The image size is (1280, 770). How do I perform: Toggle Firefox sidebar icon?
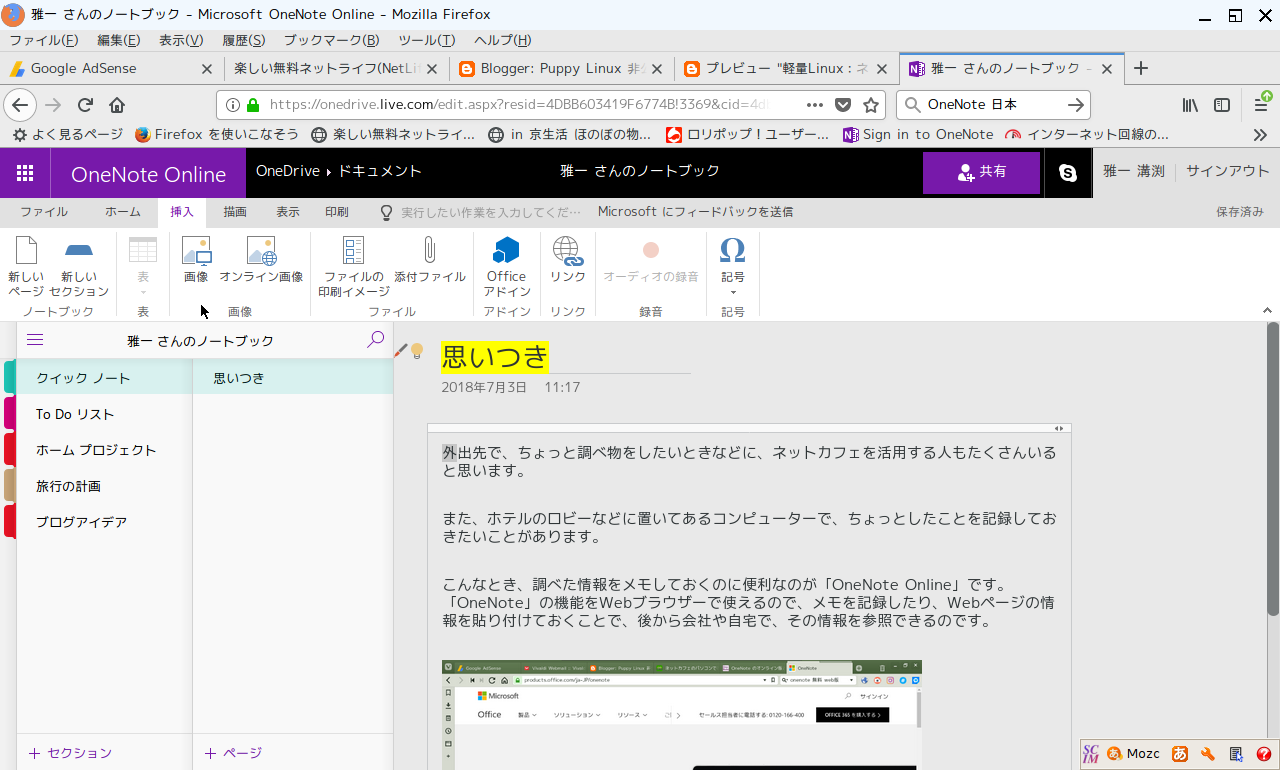click(x=1222, y=105)
